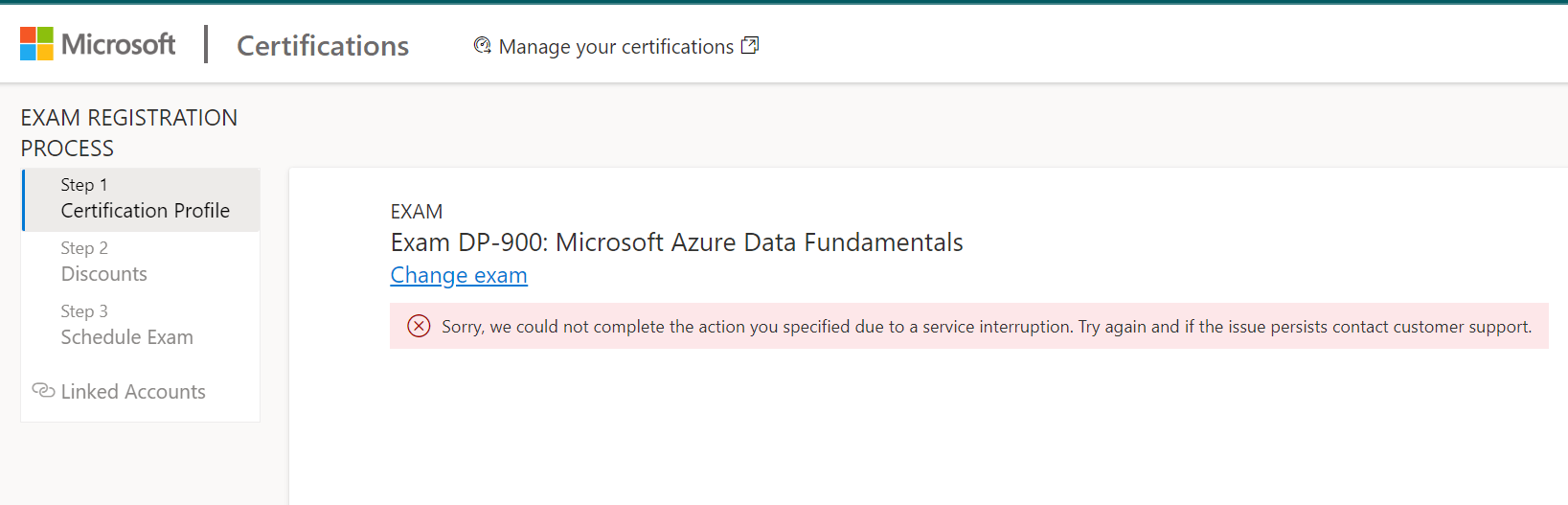Select the Exam Registration Process heading
This screenshot has width=1568, height=505.
[x=129, y=133]
